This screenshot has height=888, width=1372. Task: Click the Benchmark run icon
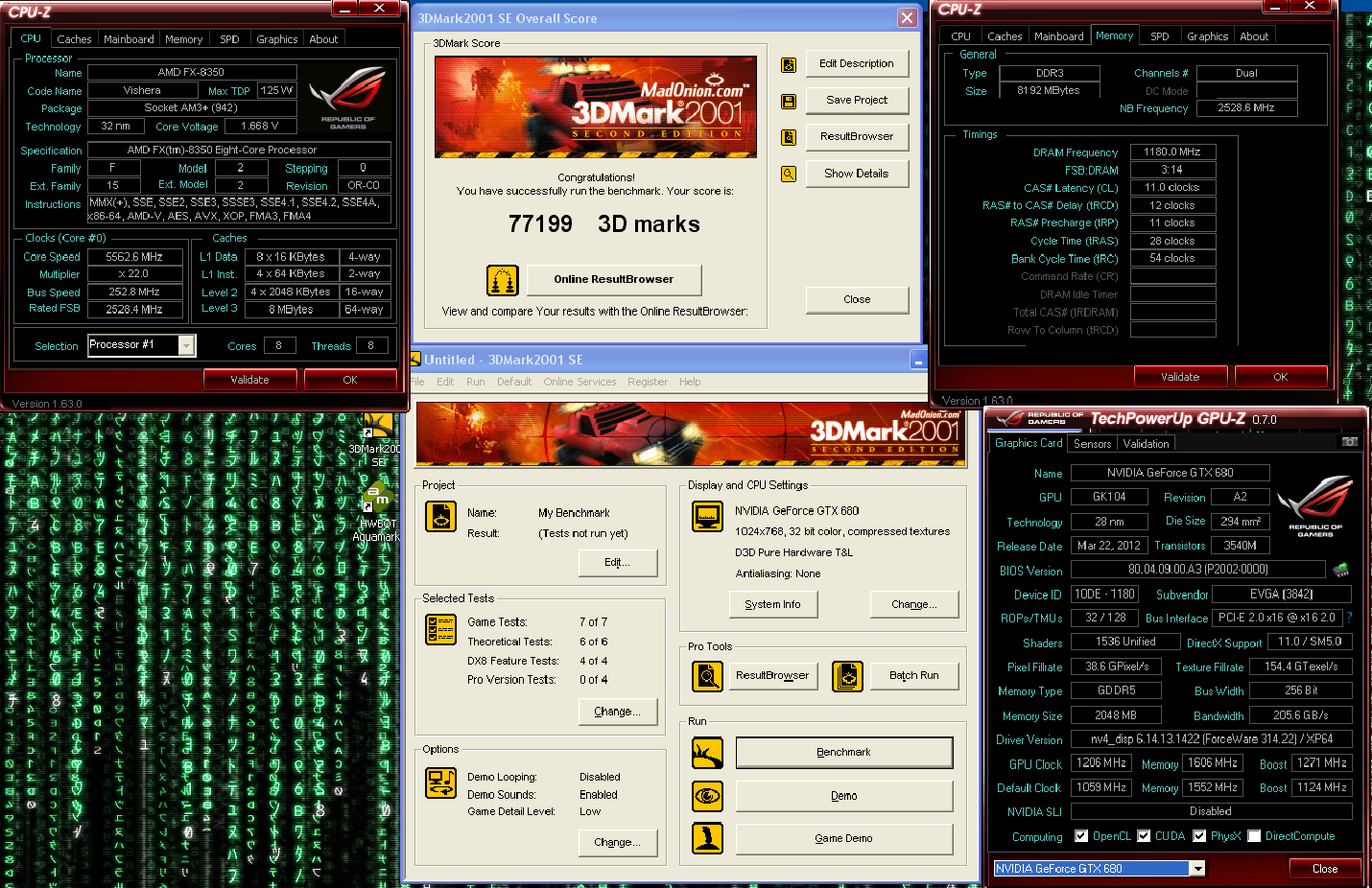(707, 753)
